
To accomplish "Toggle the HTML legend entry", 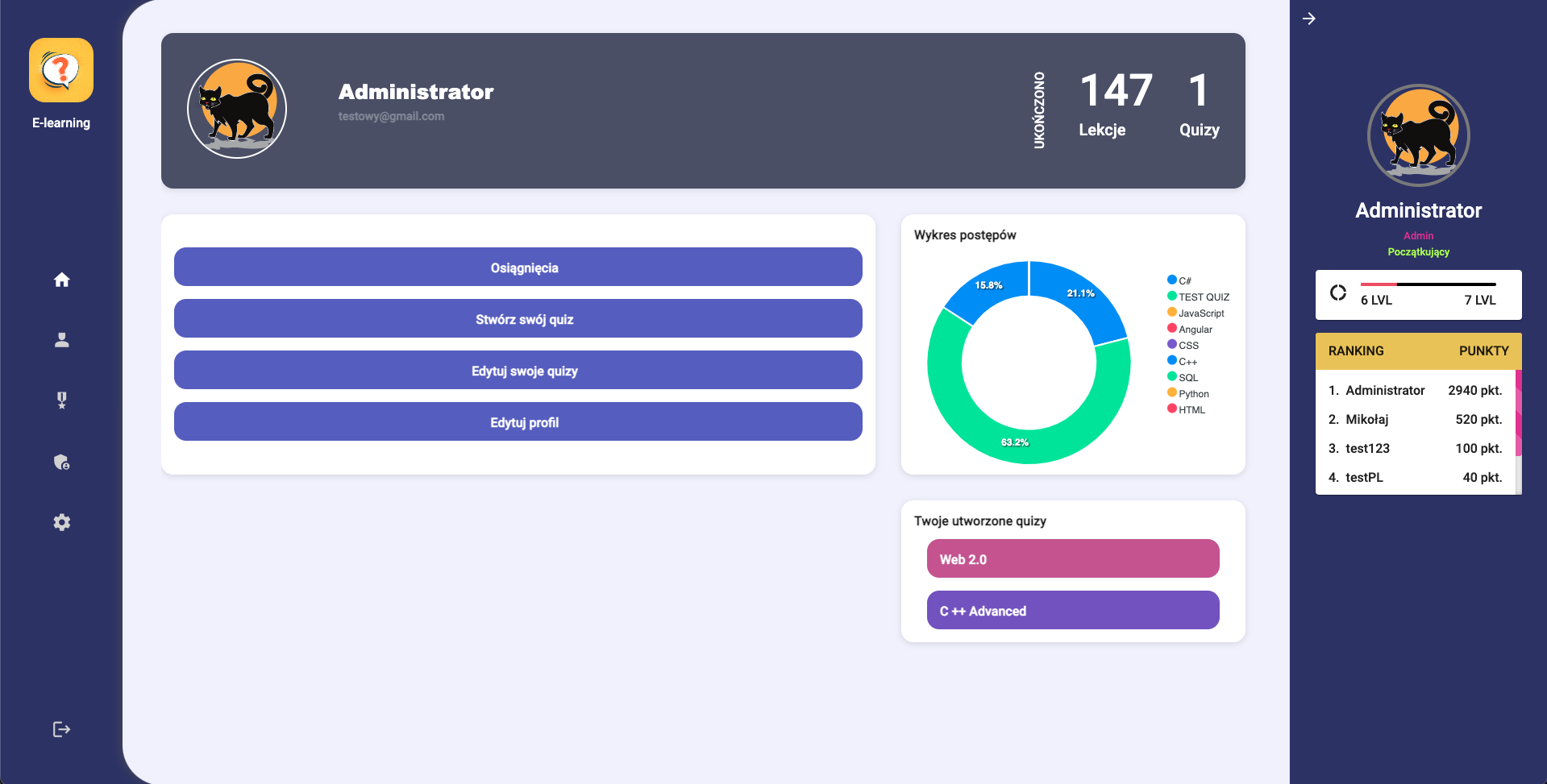I will click(1191, 409).
